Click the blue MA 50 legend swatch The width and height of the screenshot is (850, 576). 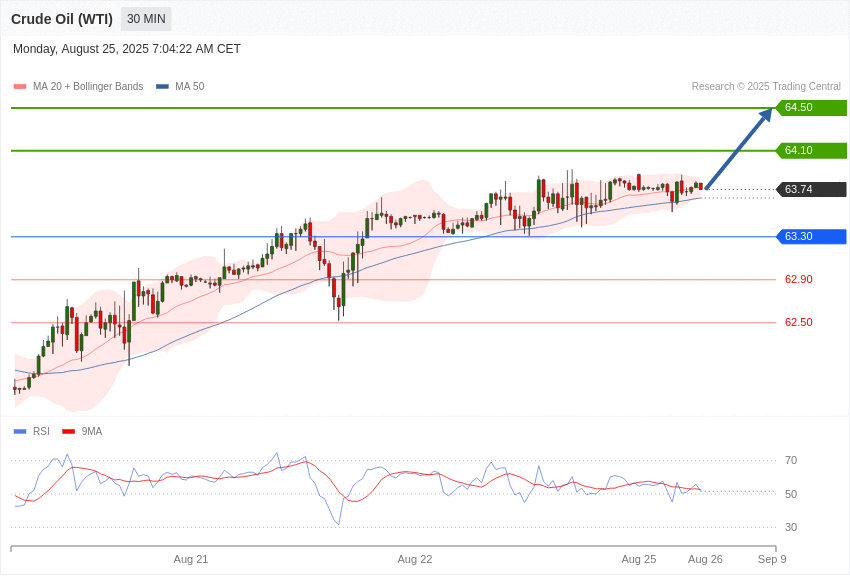(162, 87)
